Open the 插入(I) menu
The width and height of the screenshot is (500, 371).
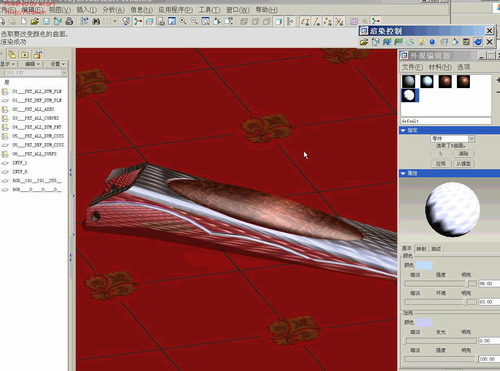[87, 10]
